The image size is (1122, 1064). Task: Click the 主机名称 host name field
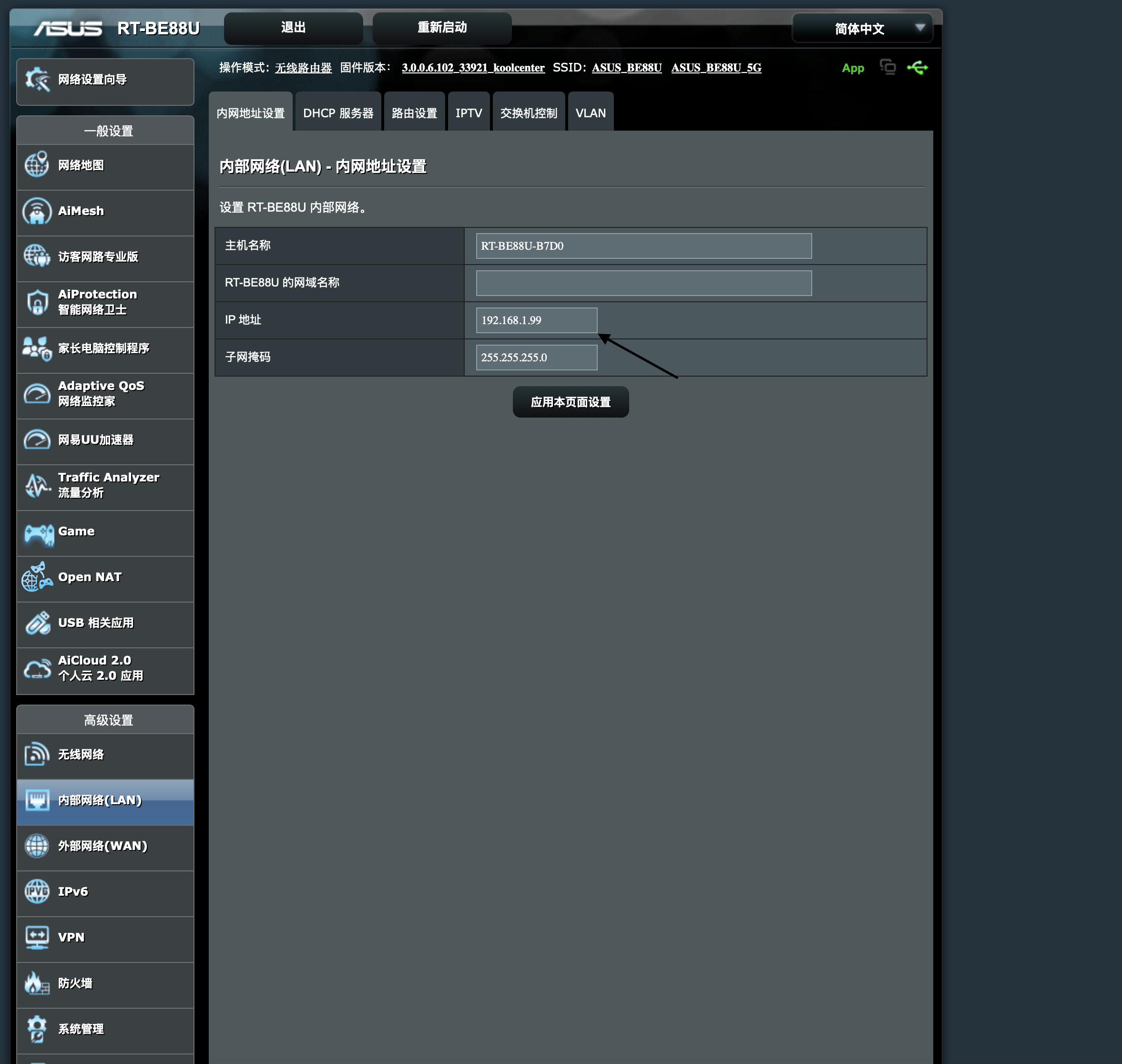[644, 246]
